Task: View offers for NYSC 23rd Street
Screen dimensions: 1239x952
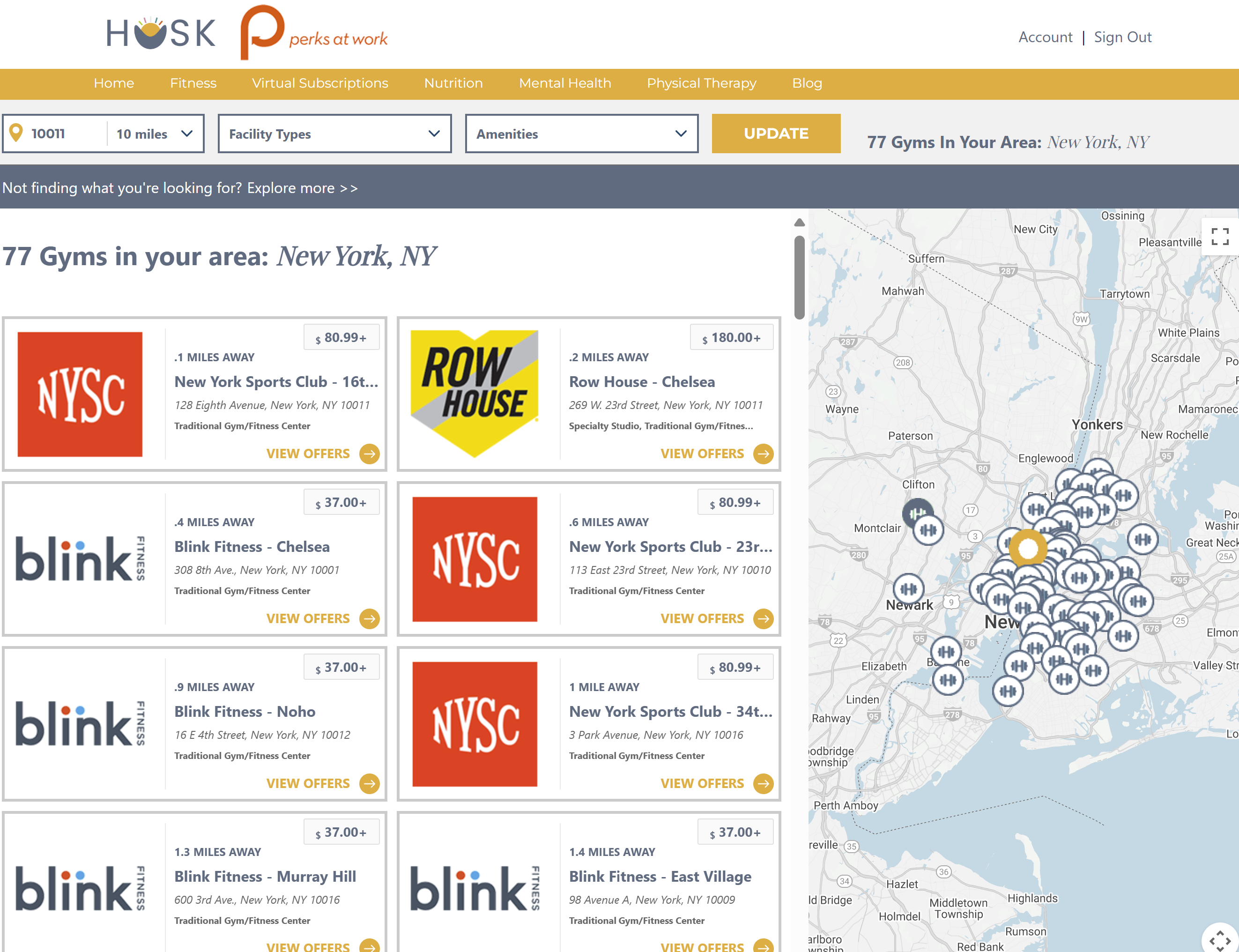Action: coord(702,618)
